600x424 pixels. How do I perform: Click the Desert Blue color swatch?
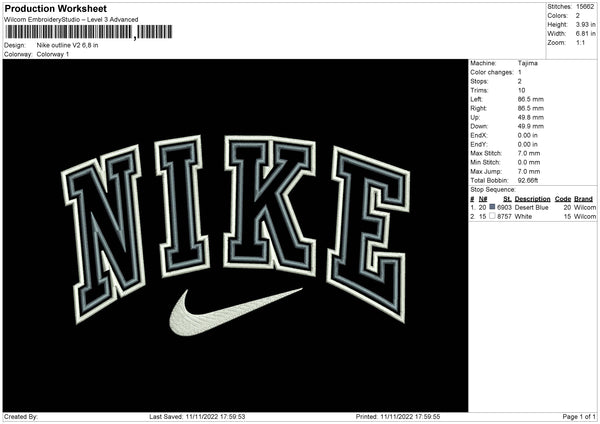[x=492, y=207]
